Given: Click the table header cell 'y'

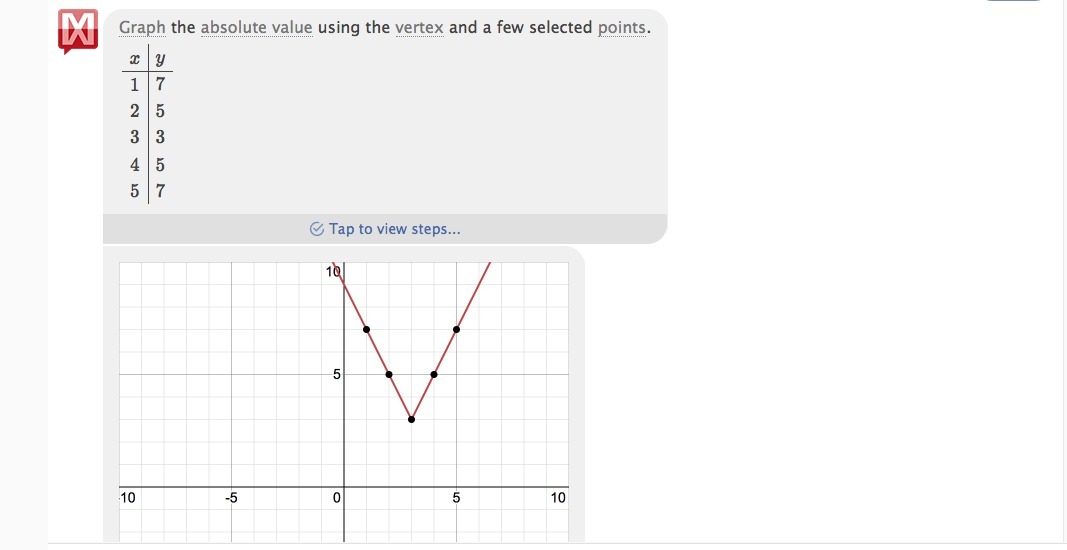Looking at the screenshot, I should 160,59.
